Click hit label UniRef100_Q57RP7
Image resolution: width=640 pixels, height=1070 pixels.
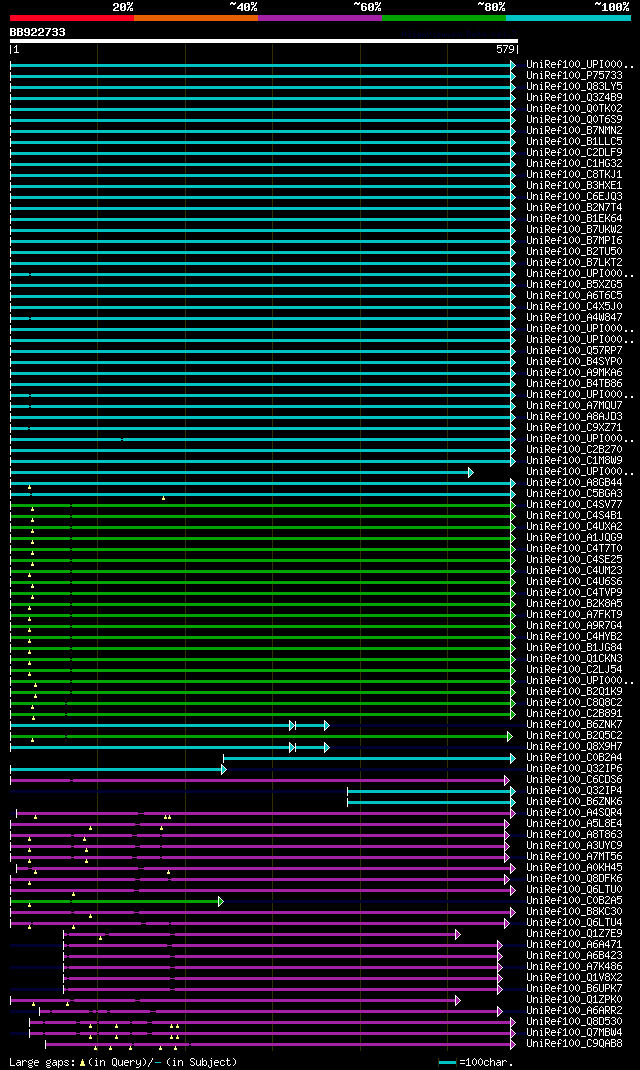574,351
